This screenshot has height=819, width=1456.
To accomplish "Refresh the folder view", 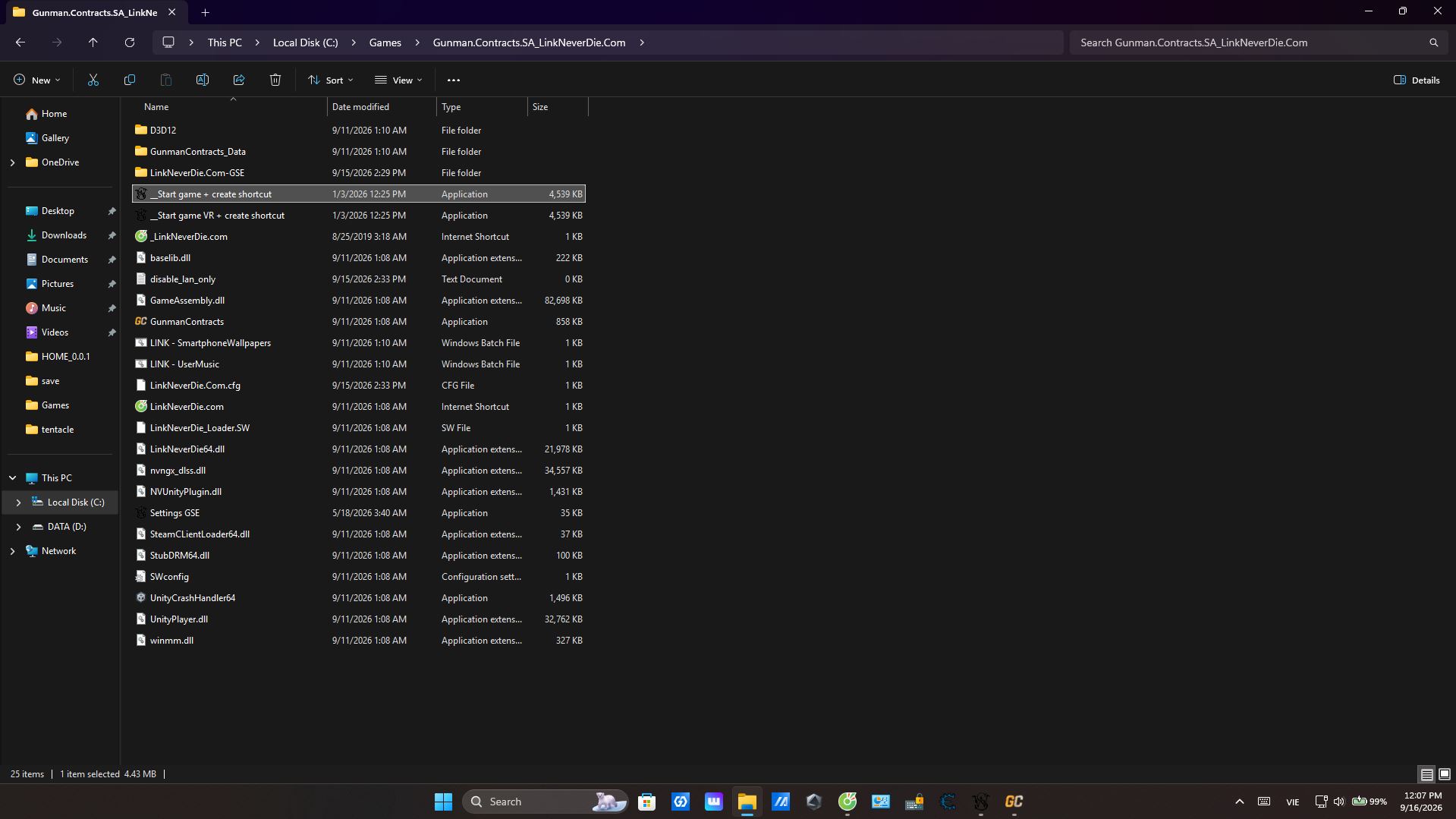I will pos(130,43).
